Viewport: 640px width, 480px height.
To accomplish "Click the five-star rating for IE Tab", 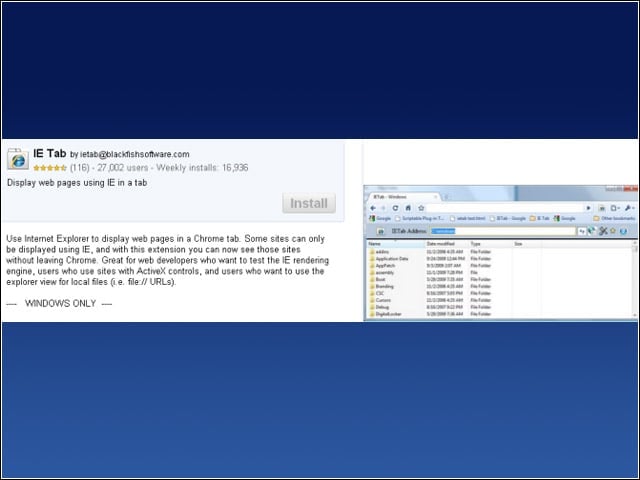I will tap(50, 168).
